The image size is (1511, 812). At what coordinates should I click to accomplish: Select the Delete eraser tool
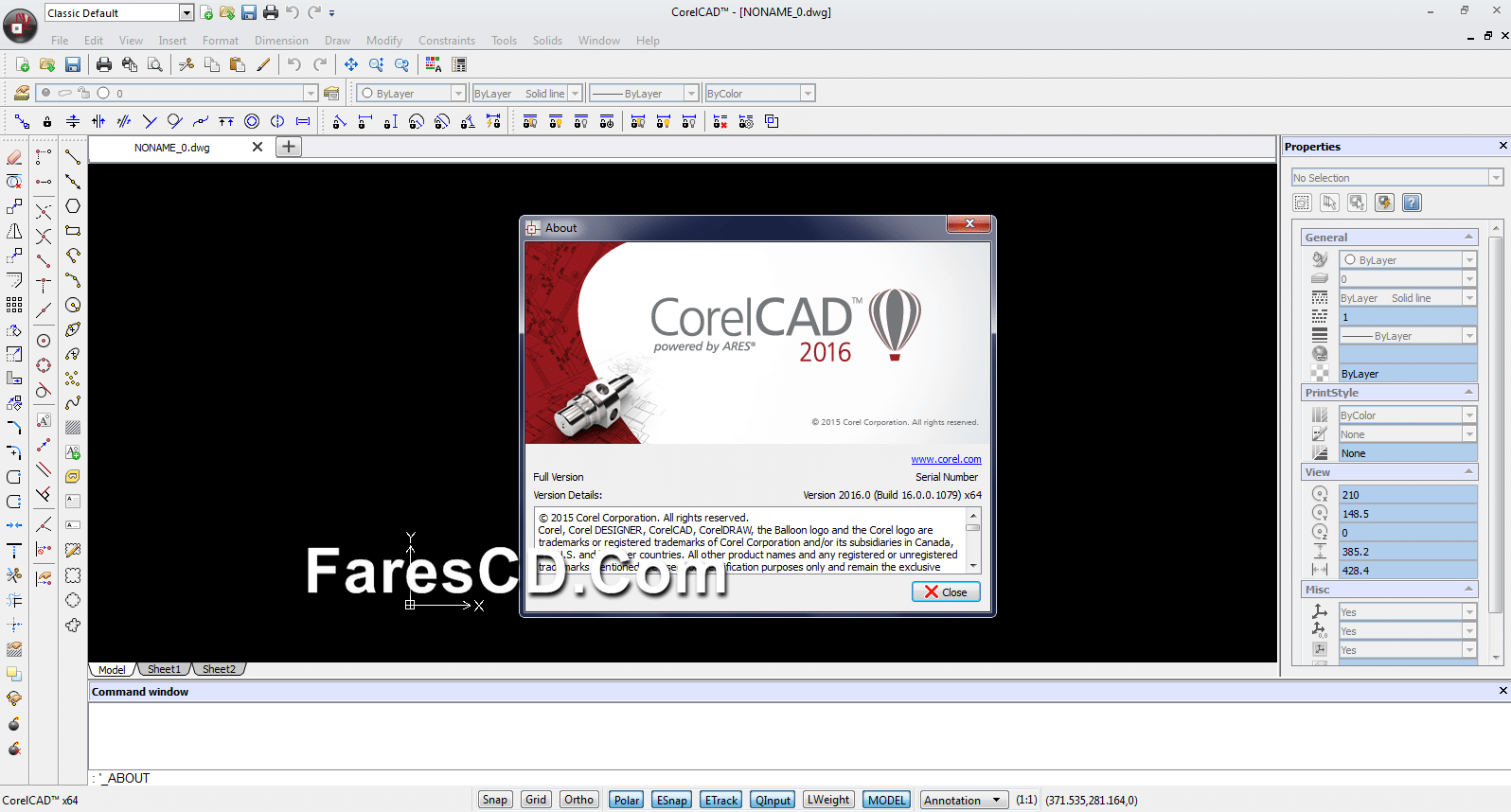point(14,157)
